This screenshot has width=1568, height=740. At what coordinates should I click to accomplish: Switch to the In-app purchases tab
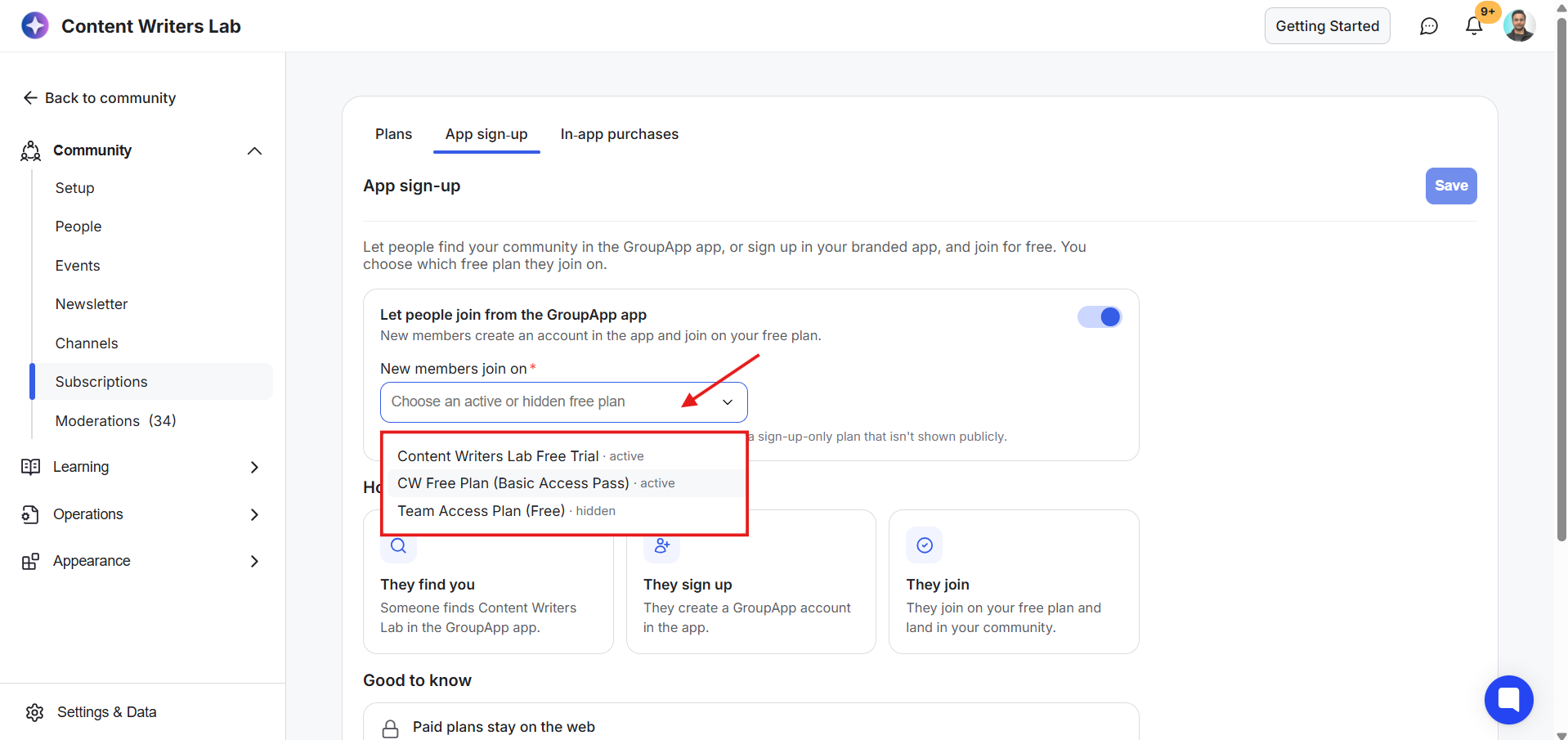620,134
